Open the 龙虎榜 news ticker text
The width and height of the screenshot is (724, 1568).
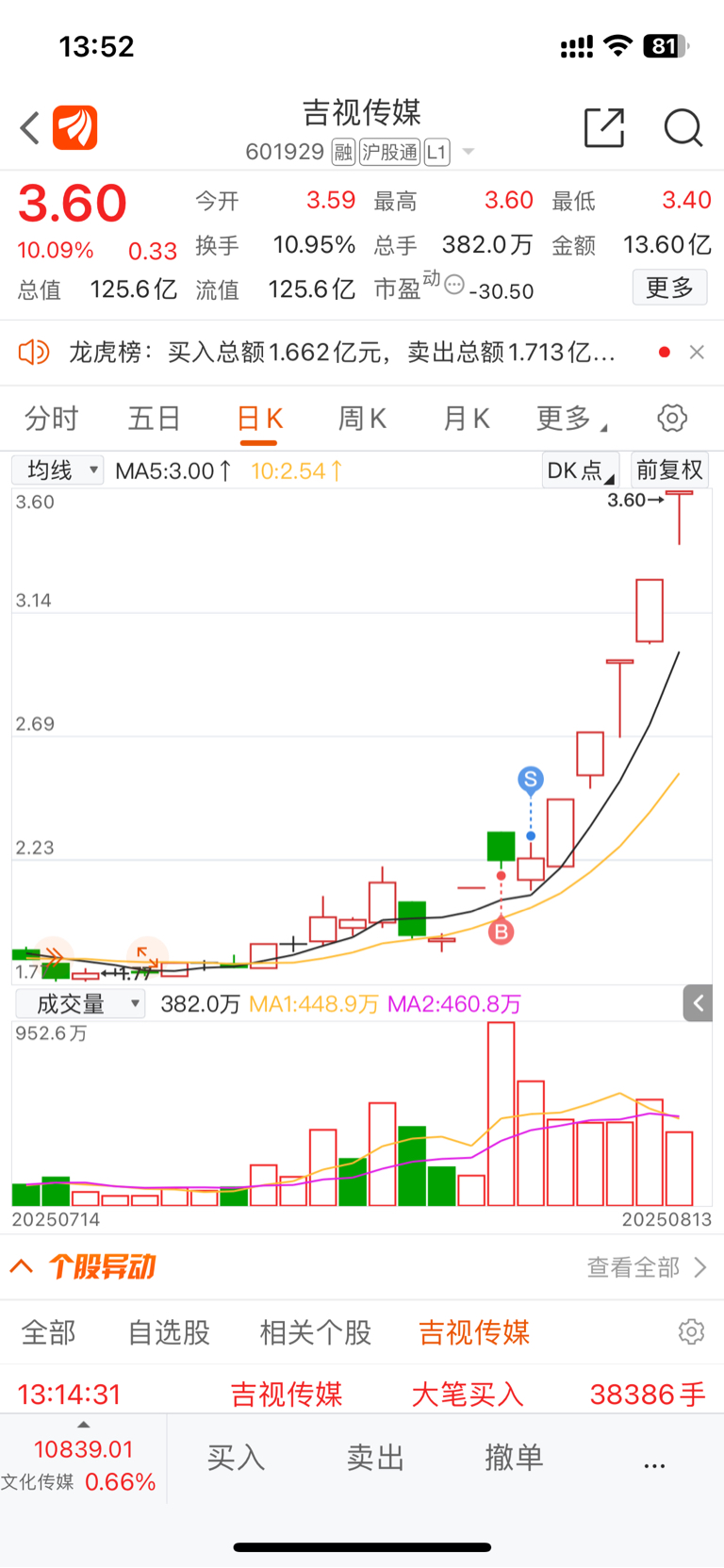pyautogui.click(x=342, y=353)
